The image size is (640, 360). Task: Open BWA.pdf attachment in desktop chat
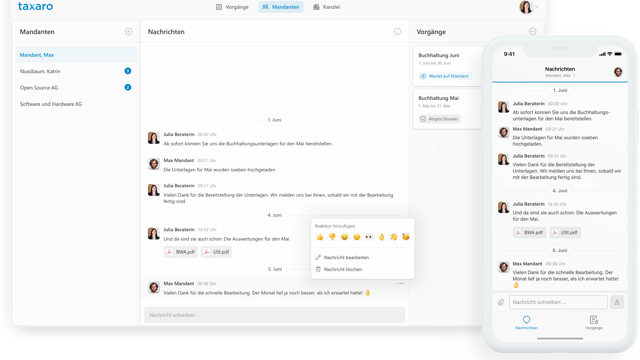click(x=181, y=252)
